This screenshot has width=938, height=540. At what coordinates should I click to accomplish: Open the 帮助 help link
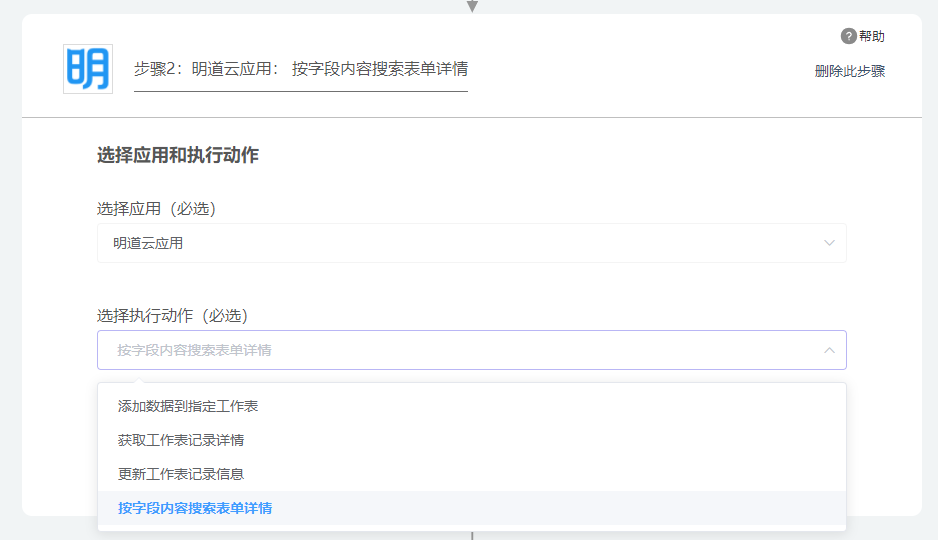pyautogui.click(x=871, y=37)
